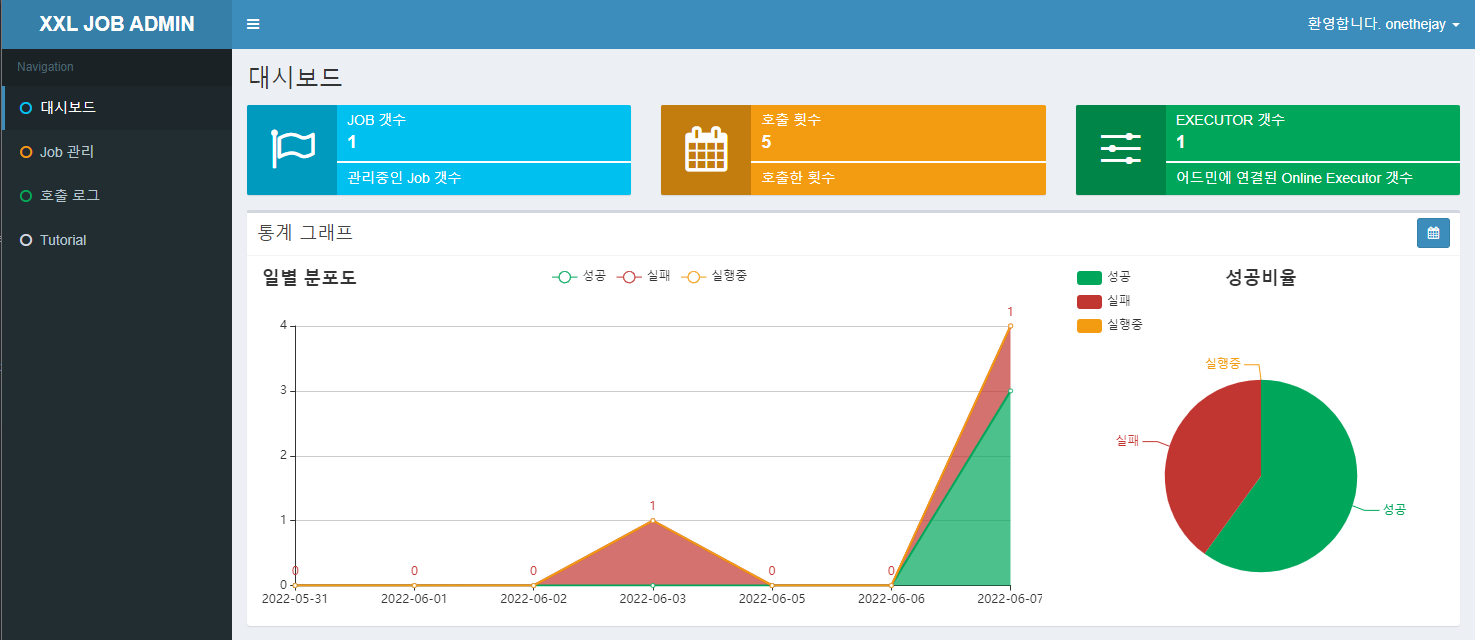1475x640 pixels.
Task: Open the 대시보드 menu item
Action: 116,107
